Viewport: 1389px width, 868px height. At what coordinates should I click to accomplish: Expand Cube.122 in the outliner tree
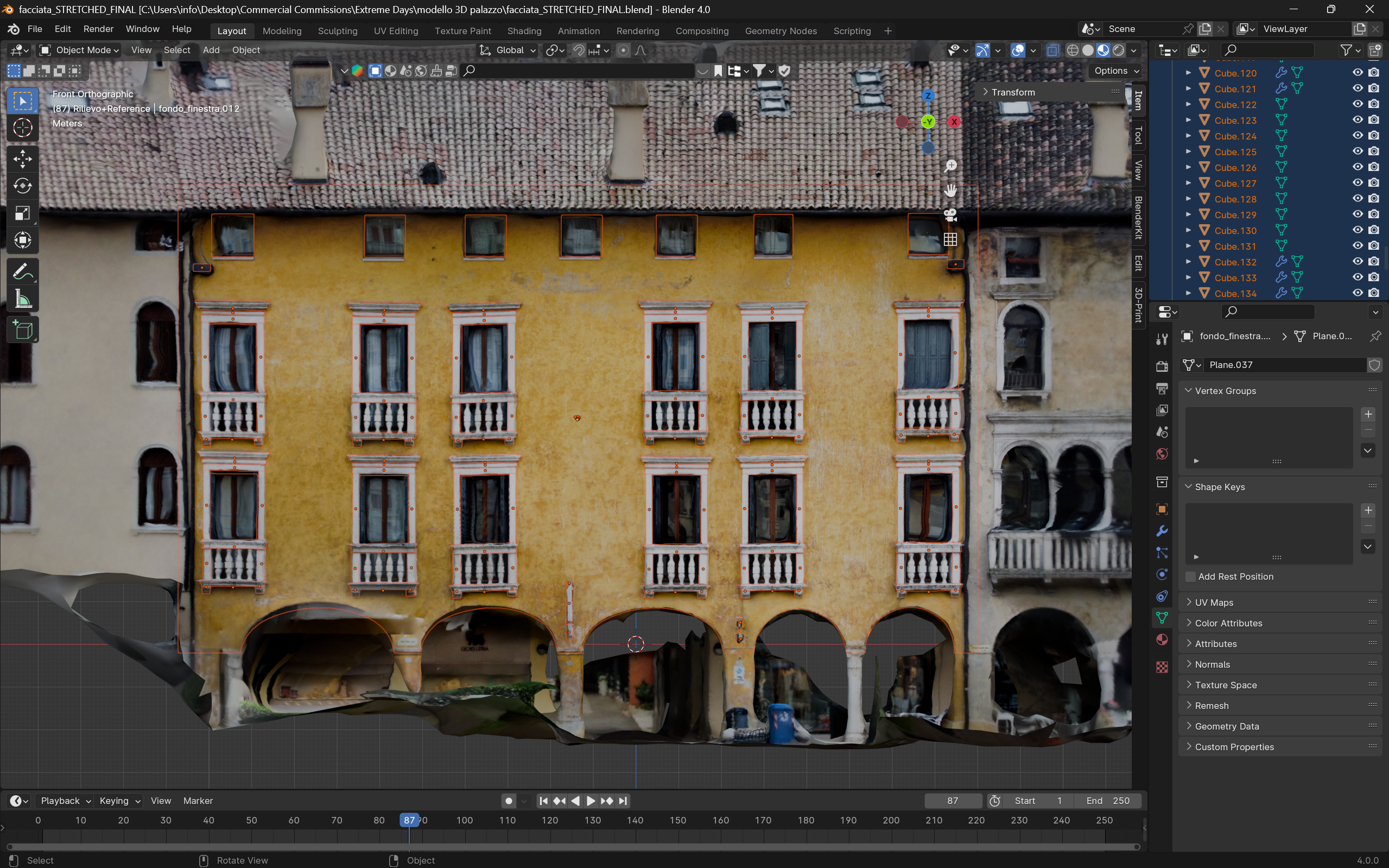(x=1188, y=104)
